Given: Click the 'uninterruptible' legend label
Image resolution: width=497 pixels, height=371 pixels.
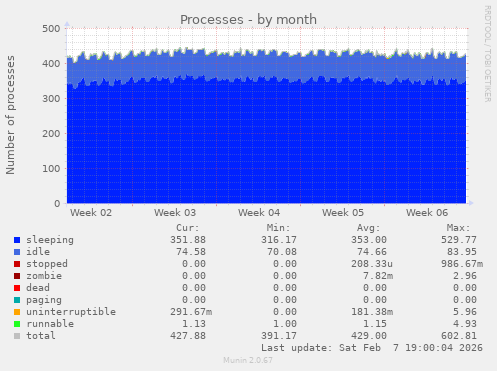Looking at the screenshot, I should (71, 312).
